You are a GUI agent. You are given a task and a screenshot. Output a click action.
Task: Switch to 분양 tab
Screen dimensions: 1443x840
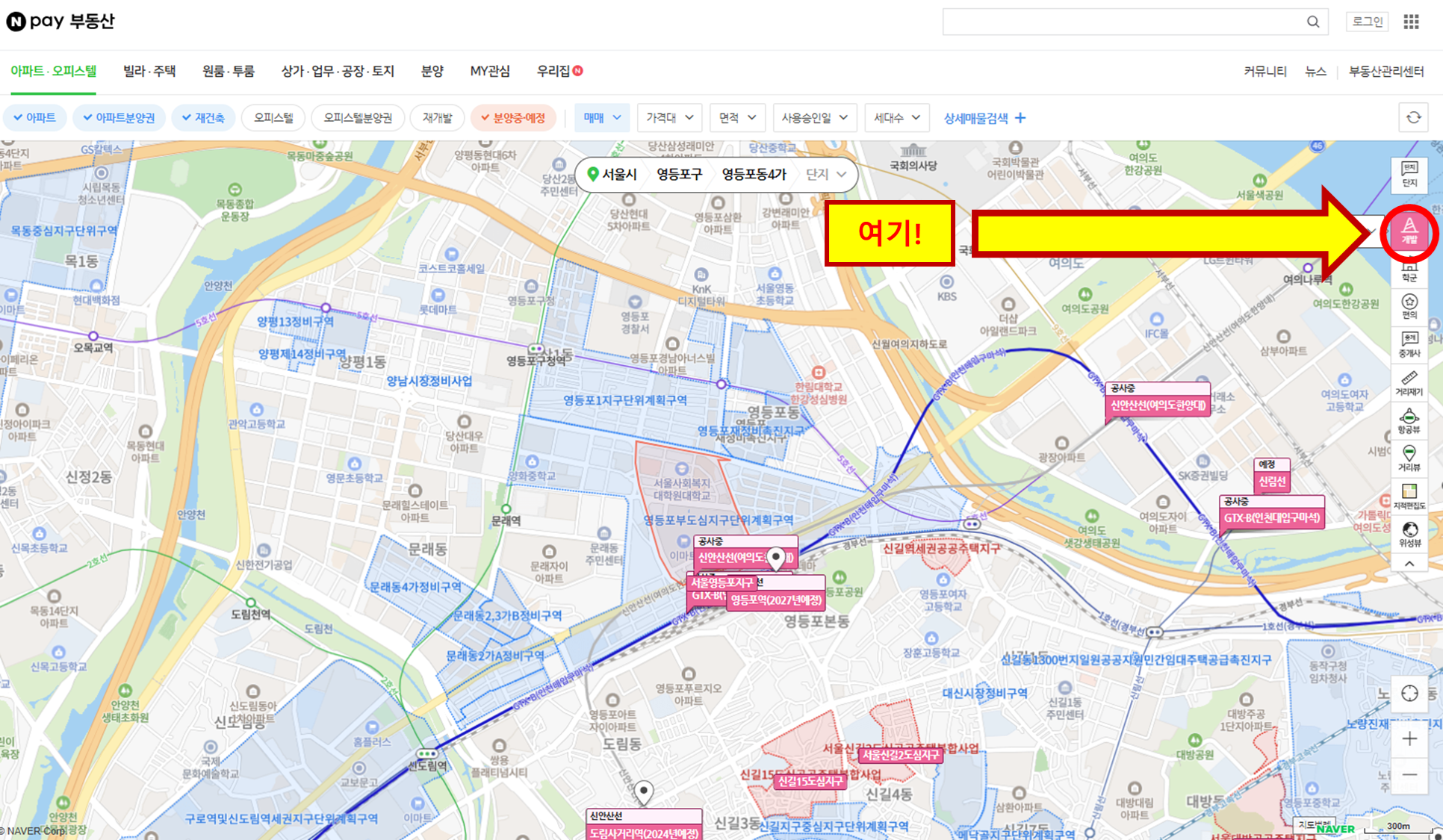[432, 72]
